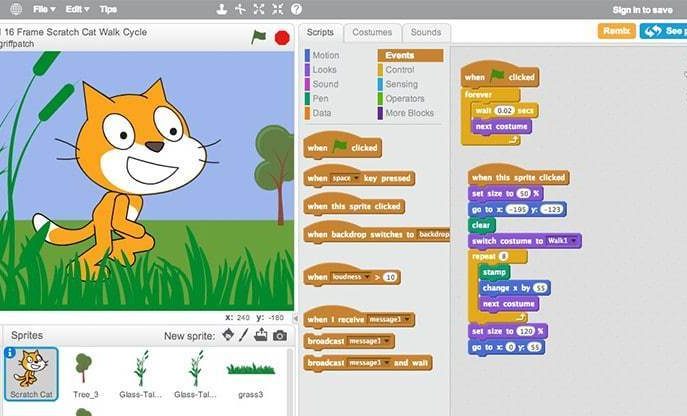Viewport: 687px width, 416px height.
Task: Open message1 dropdown in broadcast block
Action: (369, 341)
